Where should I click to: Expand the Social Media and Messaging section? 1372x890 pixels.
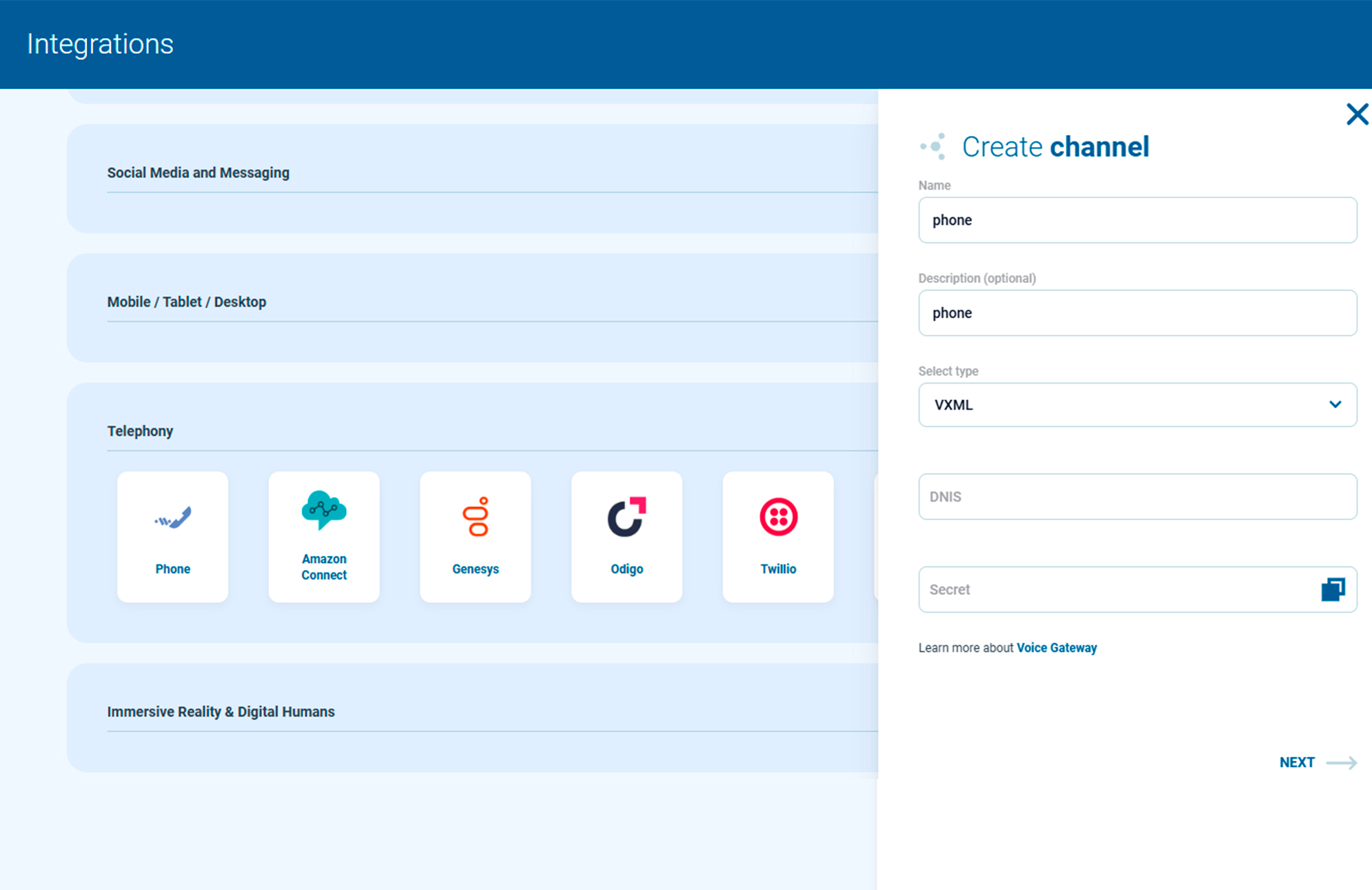pos(198,172)
